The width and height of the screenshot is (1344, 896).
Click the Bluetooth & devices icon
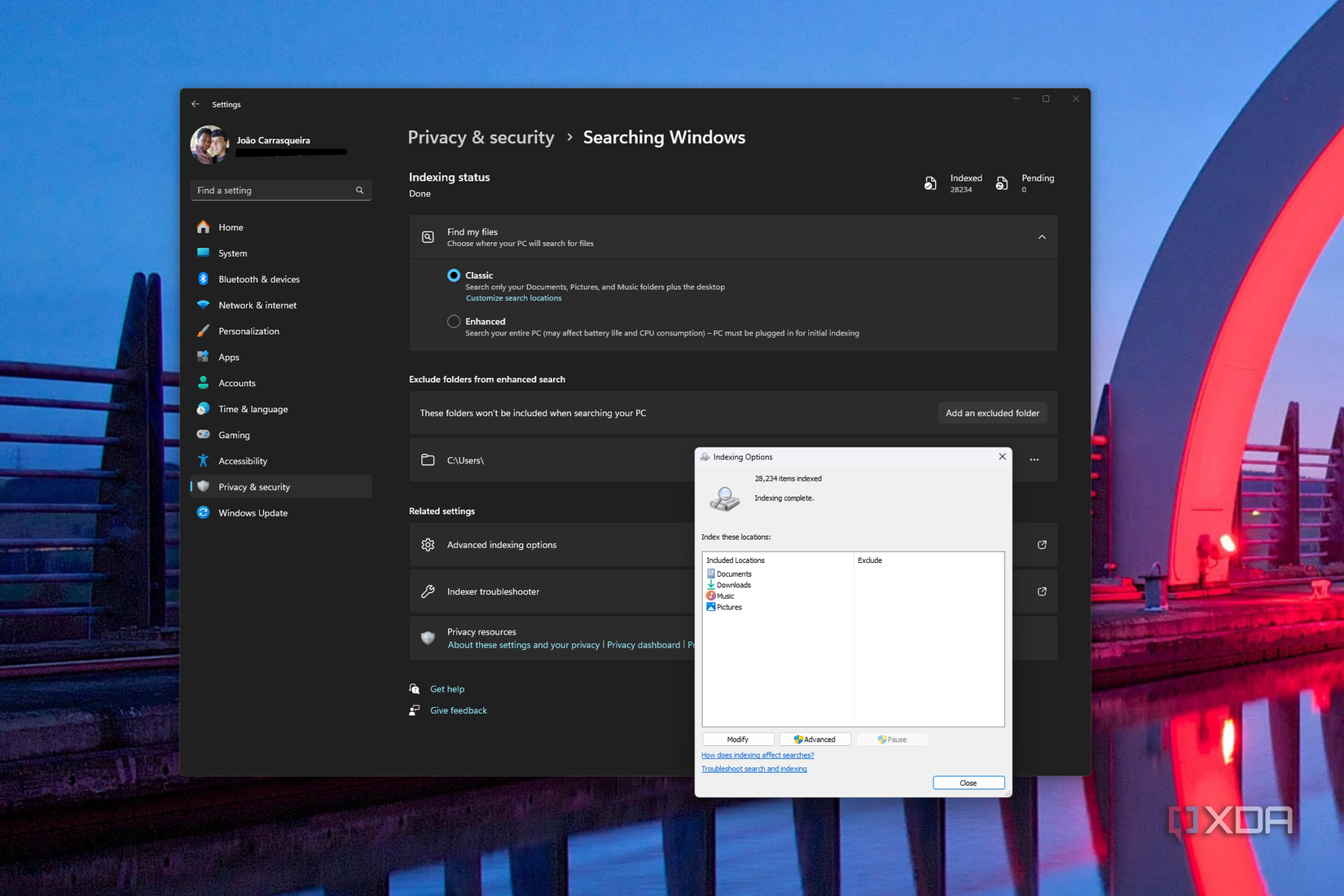click(203, 279)
